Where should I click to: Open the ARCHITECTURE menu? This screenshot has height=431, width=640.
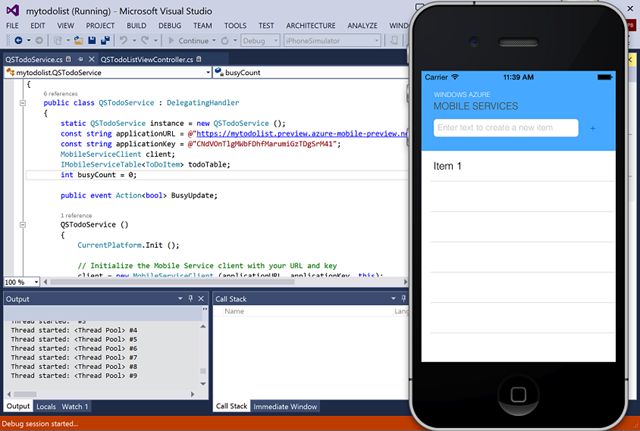311,25
